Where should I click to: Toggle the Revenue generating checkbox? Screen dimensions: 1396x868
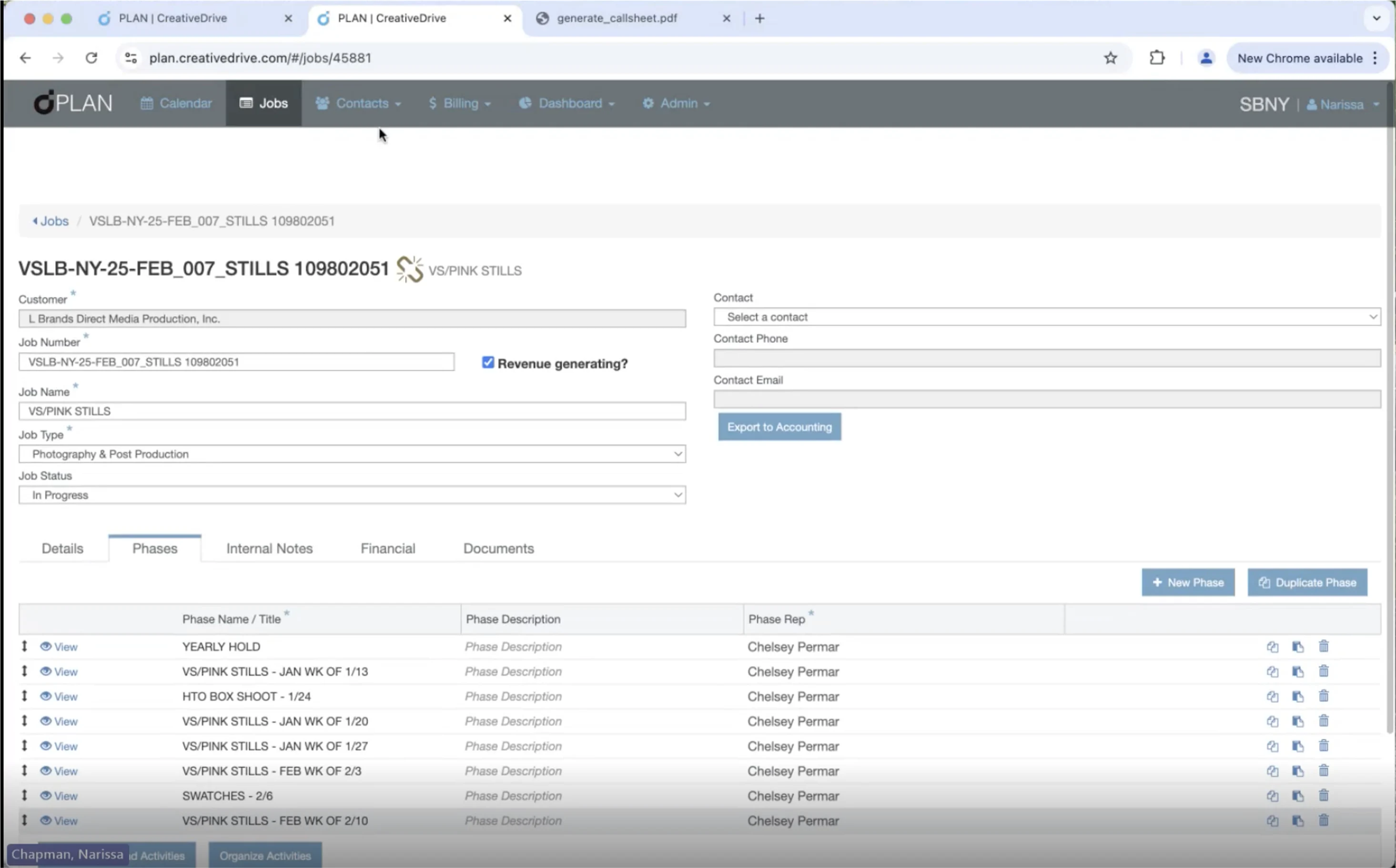click(x=487, y=362)
